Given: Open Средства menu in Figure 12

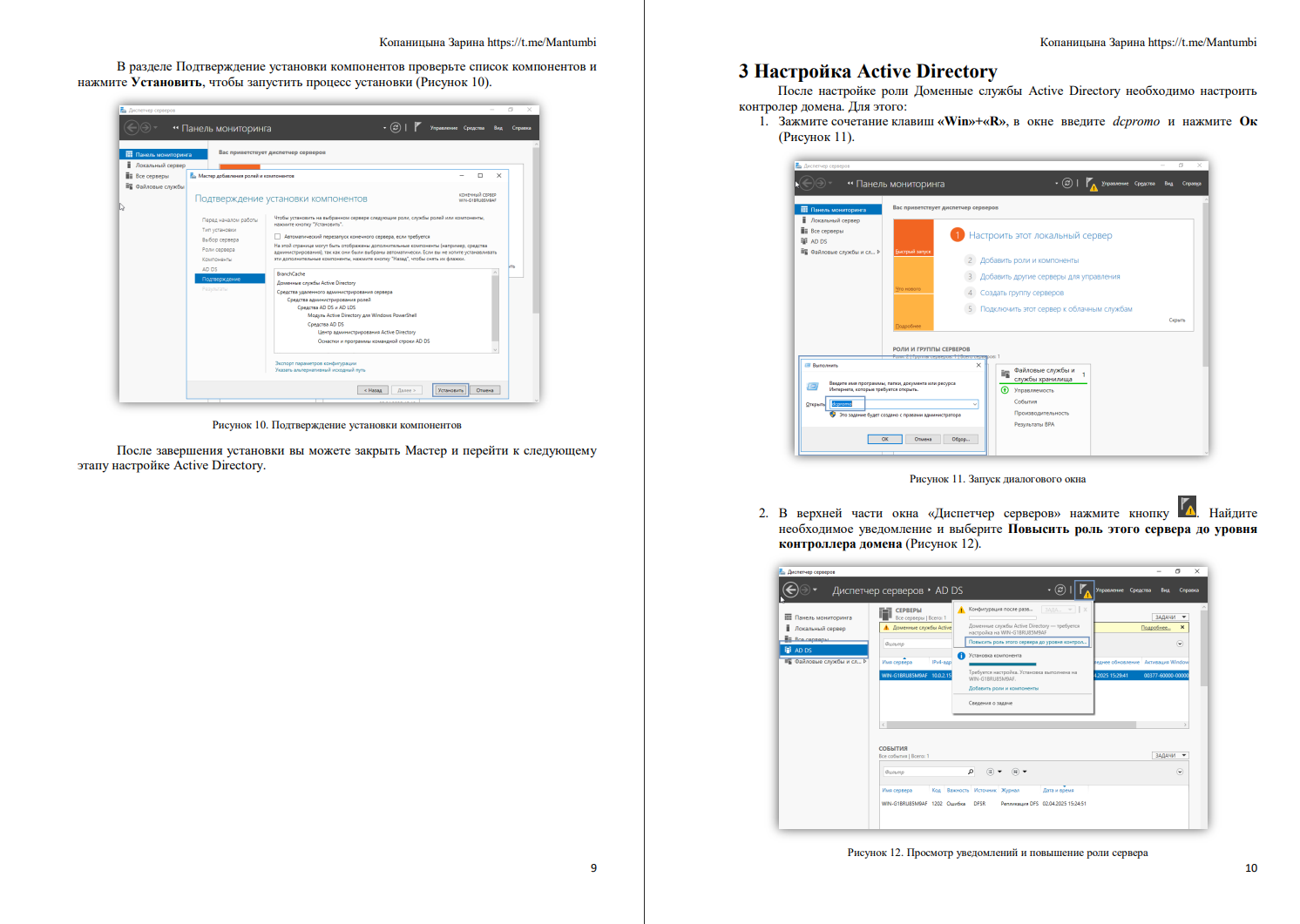Looking at the screenshot, I should 1141,590.
